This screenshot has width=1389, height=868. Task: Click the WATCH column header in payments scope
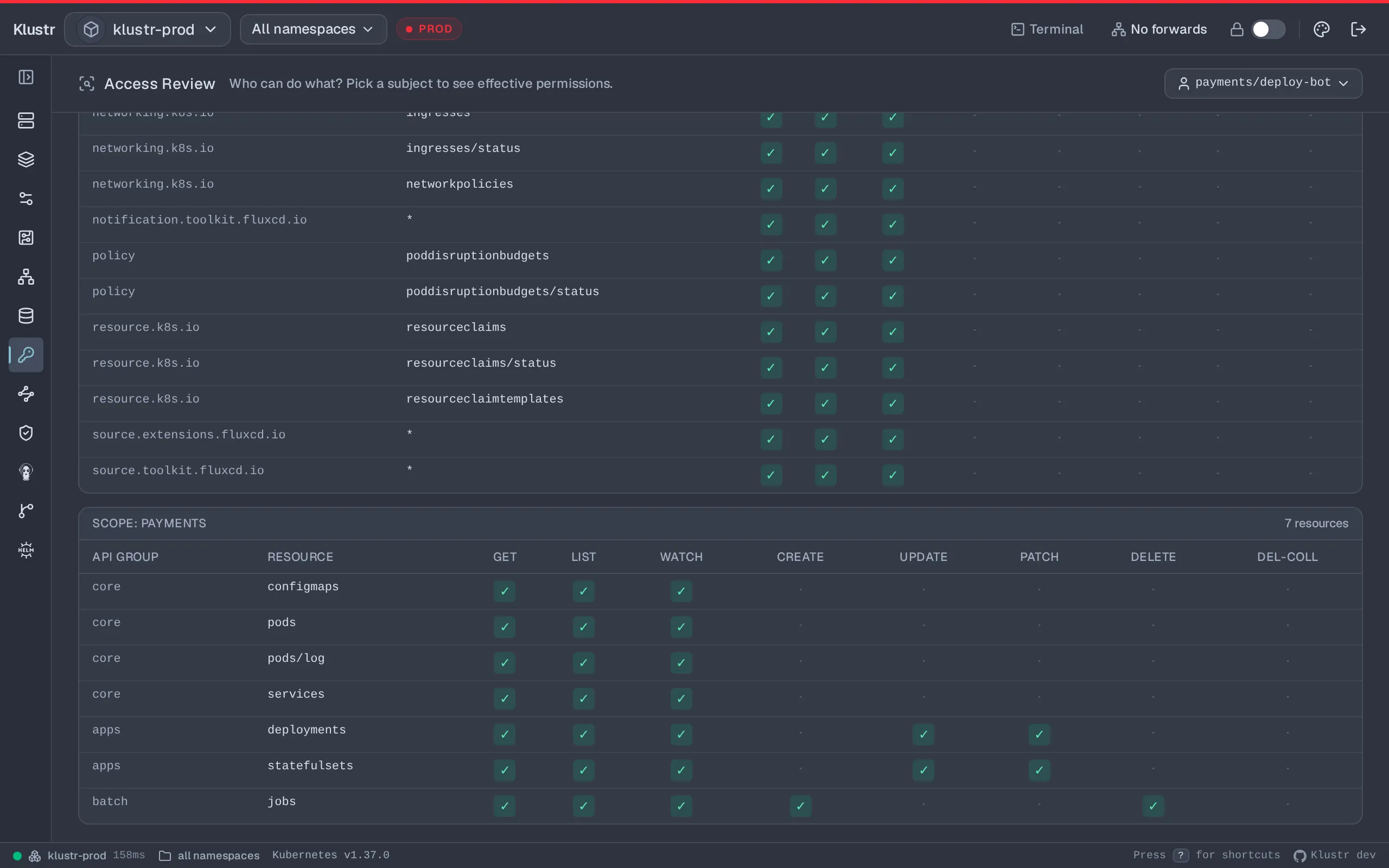pyautogui.click(x=681, y=557)
